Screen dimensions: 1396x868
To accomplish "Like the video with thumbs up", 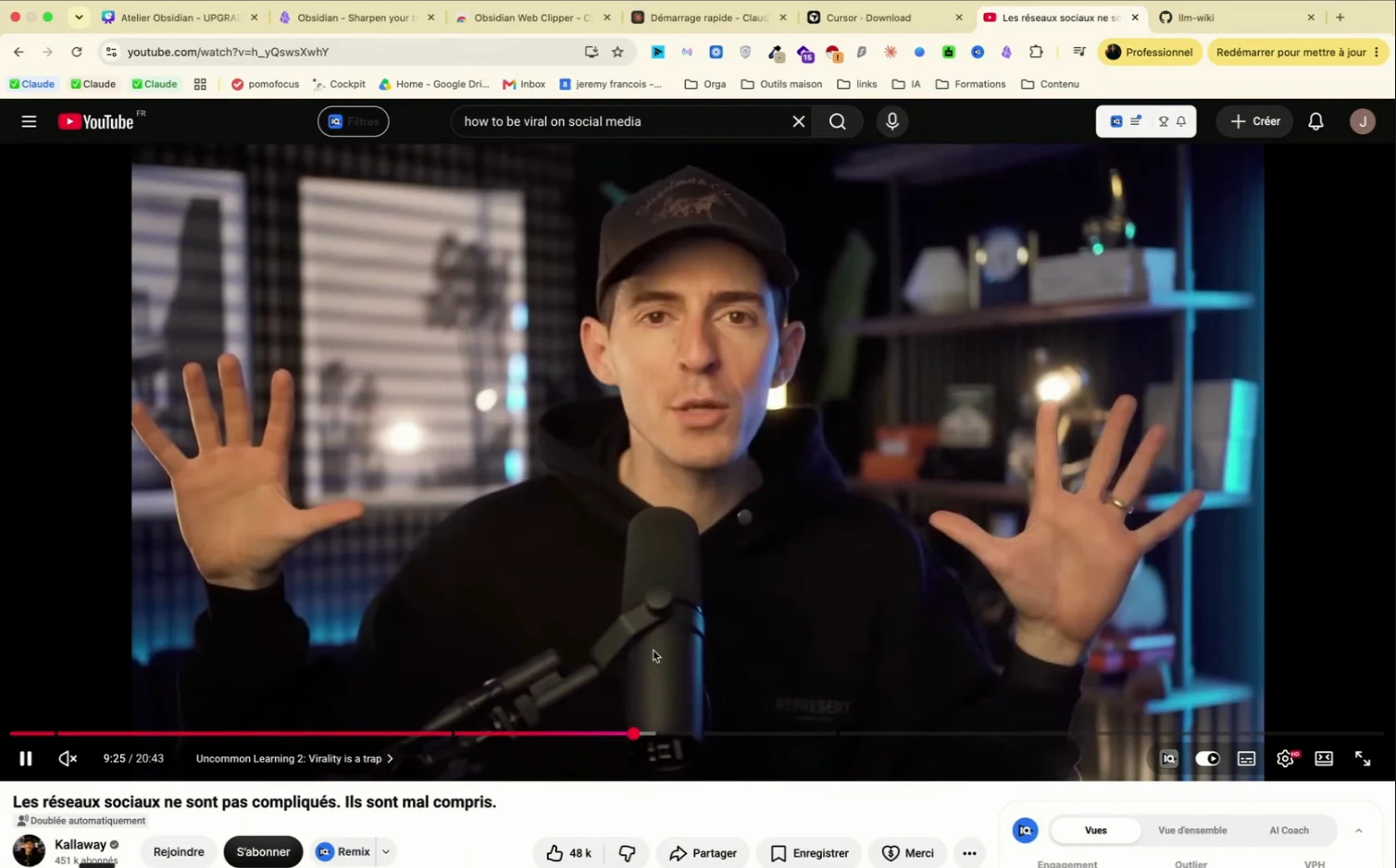I will point(568,853).
